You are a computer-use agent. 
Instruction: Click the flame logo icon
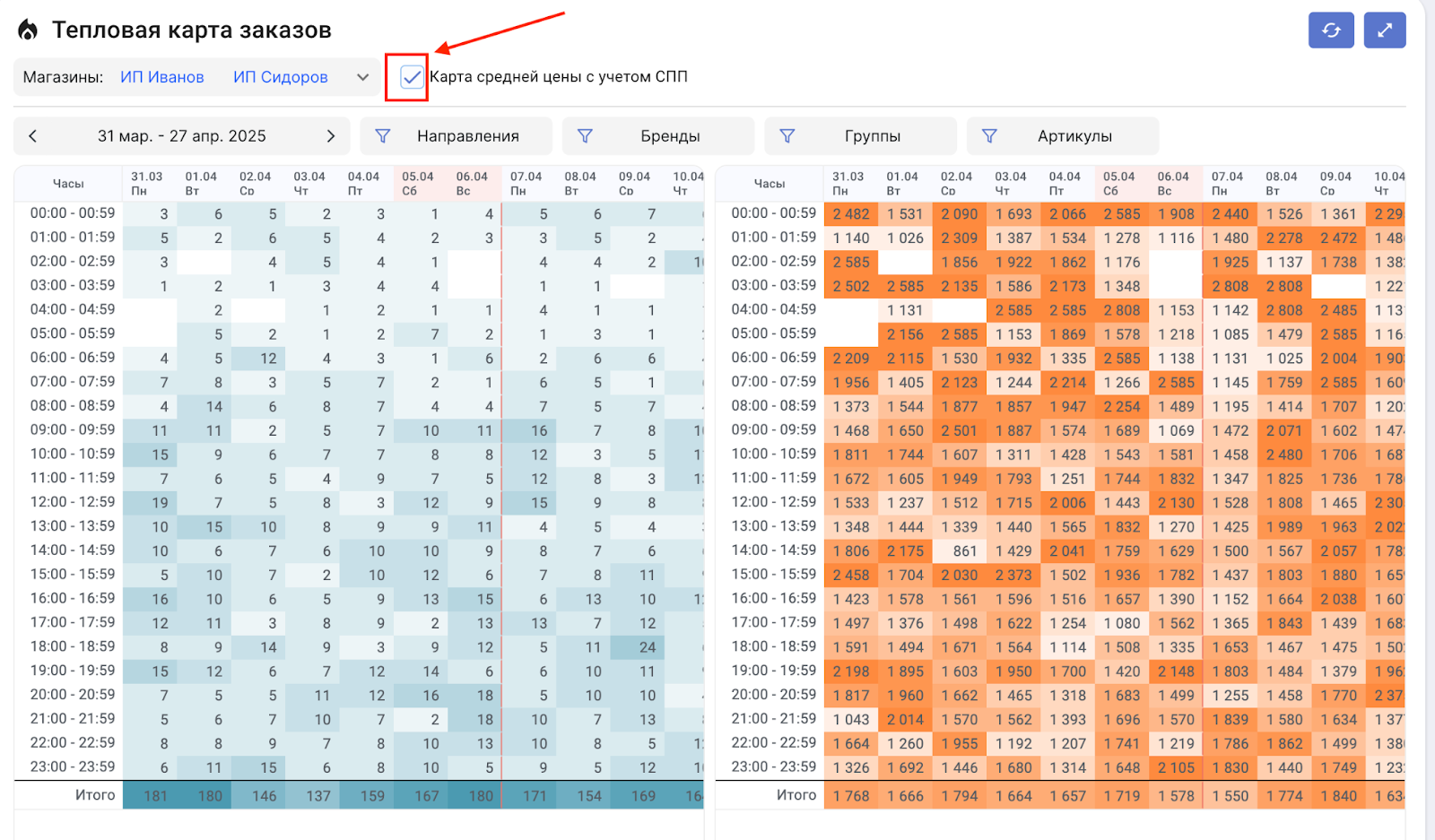pos(29,30)
